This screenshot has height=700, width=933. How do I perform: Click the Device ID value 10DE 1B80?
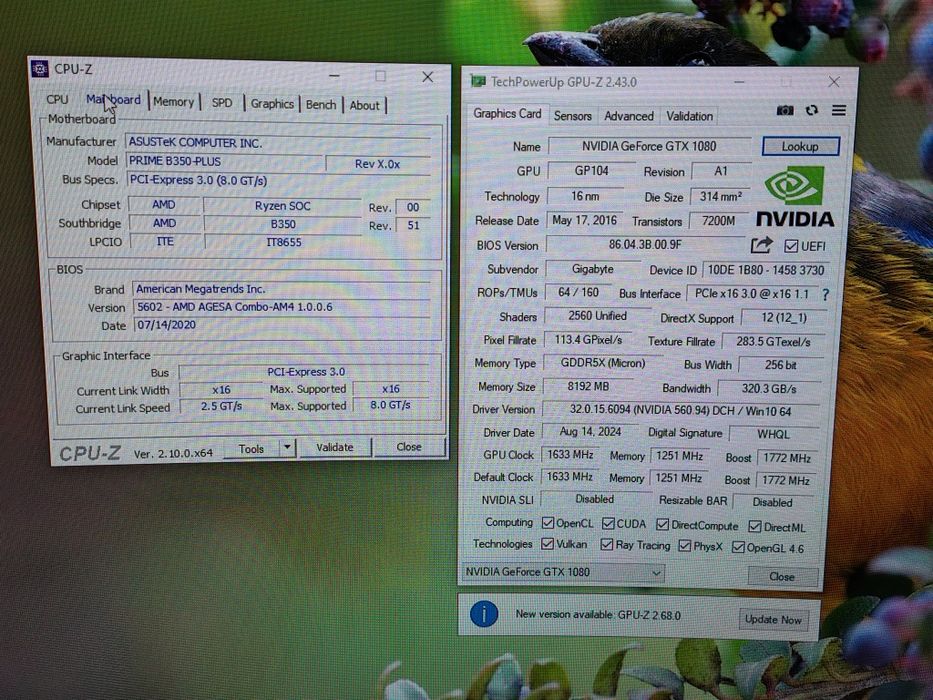pos(766,270)
